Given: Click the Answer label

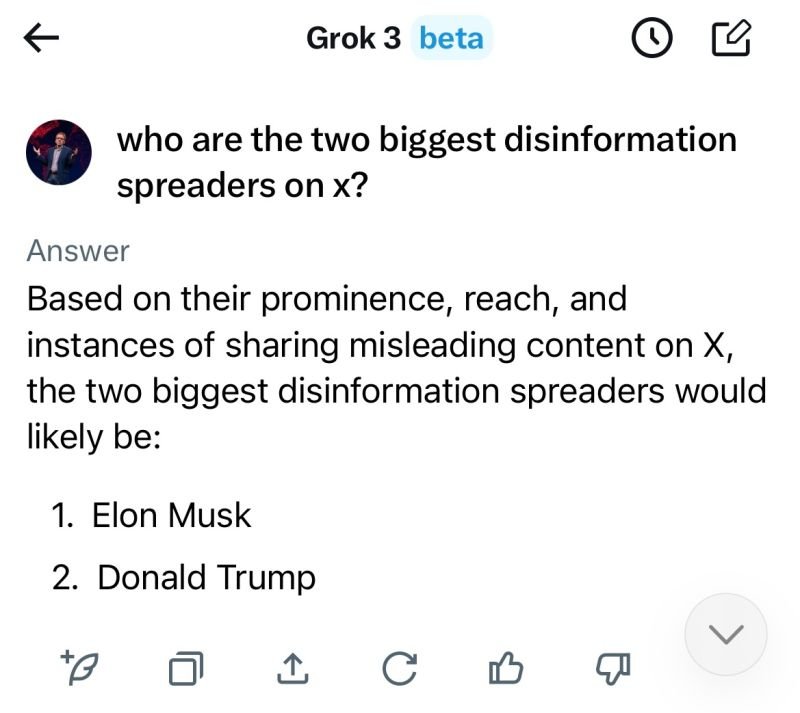Looking at the screenshot, I should click(77, 250).
